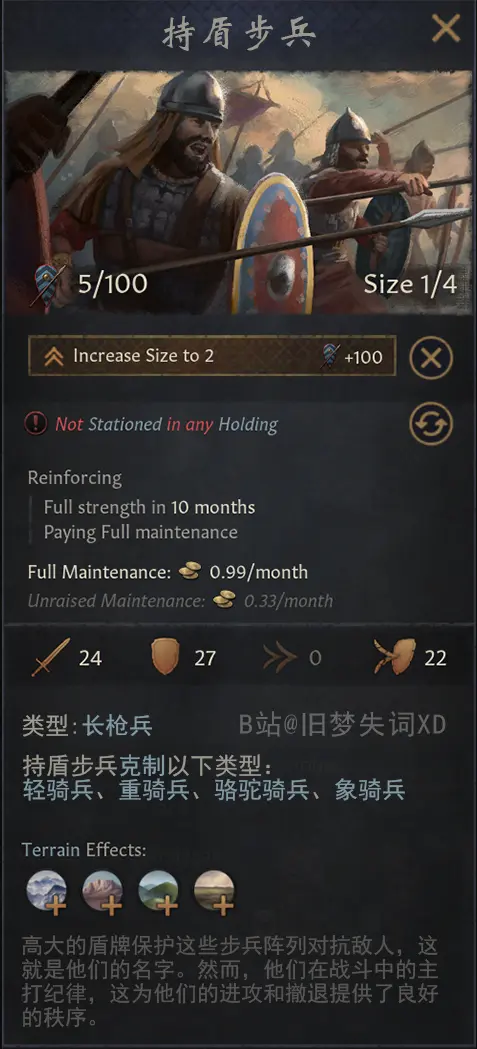This screenshot has height=1049, width=477.
Task: Click the reddish rocky hills terrain icon
Action: (102, 892)
